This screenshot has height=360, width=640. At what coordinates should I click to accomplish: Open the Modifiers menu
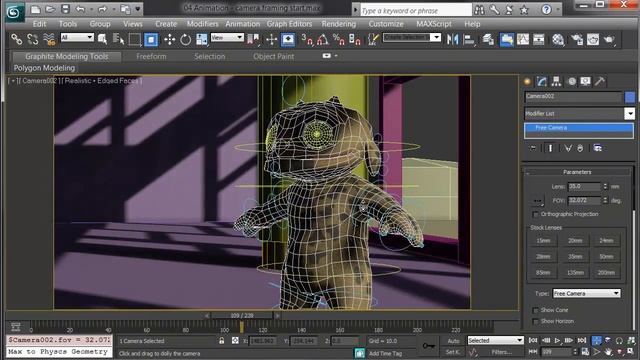pyautogui.click(x=202, y=24)
